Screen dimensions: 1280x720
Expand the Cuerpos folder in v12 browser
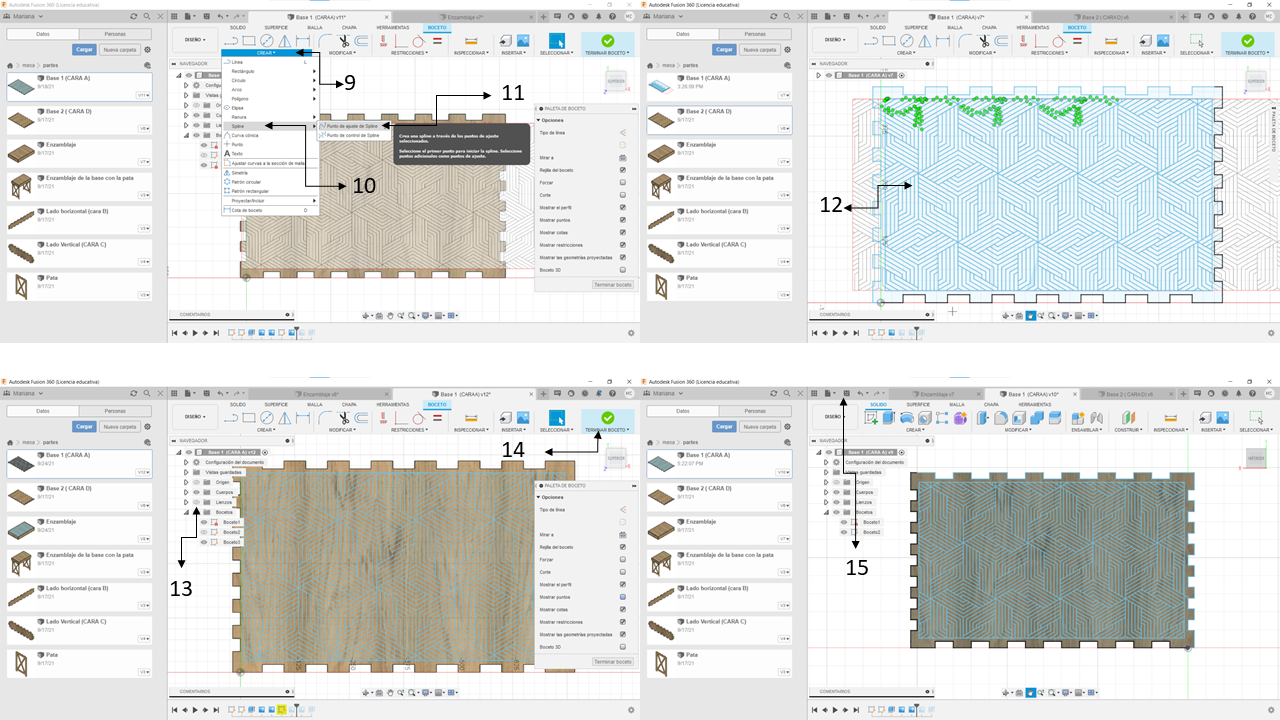pyautogui.click(x=186, y=492)
